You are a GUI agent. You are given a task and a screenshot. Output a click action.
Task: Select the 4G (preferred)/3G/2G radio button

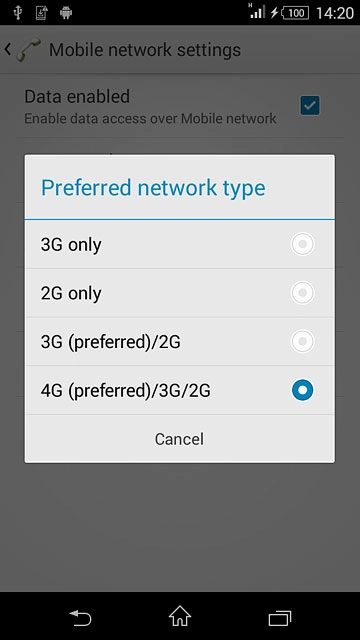click(x=302, y=390)
